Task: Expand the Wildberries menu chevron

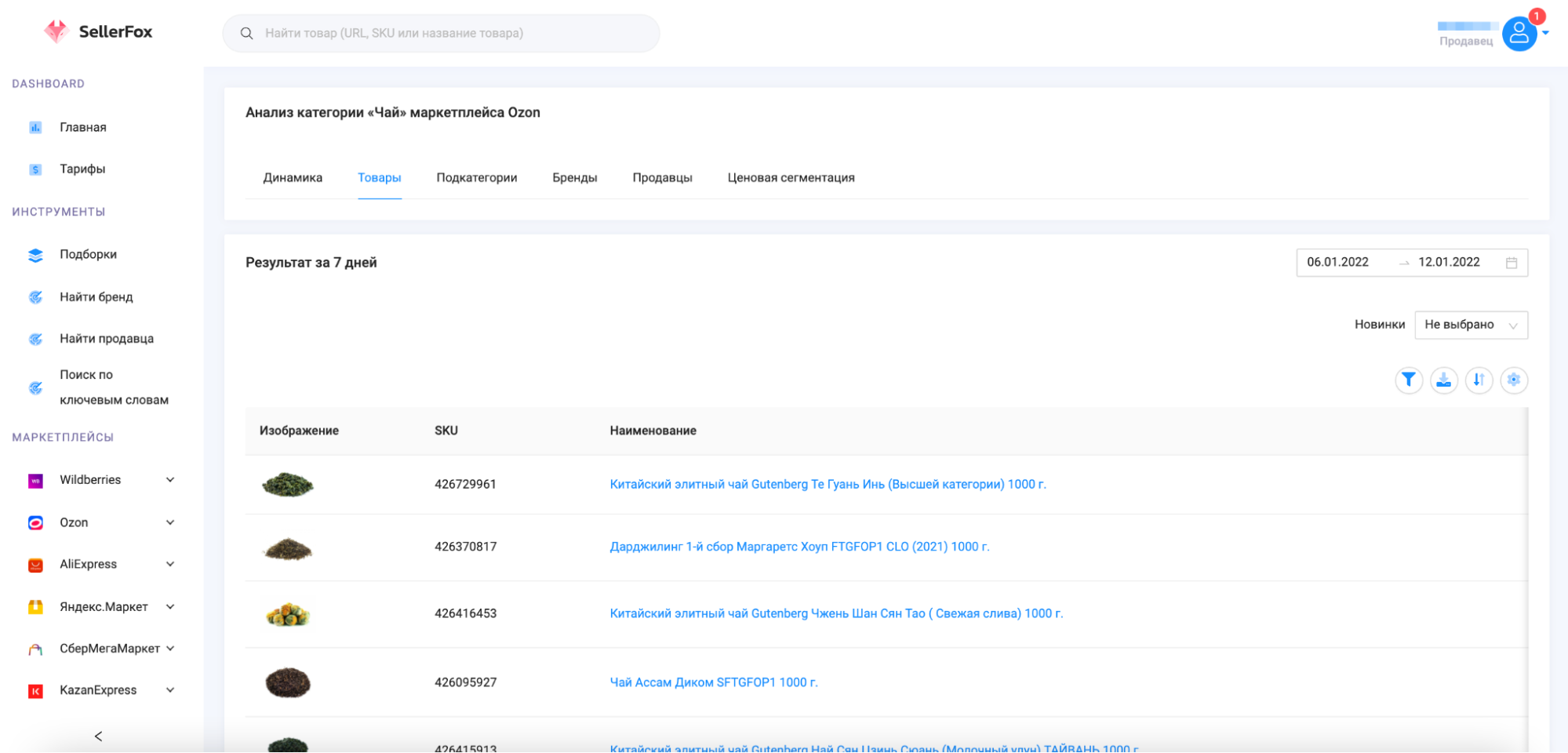Action: [170, 480]
